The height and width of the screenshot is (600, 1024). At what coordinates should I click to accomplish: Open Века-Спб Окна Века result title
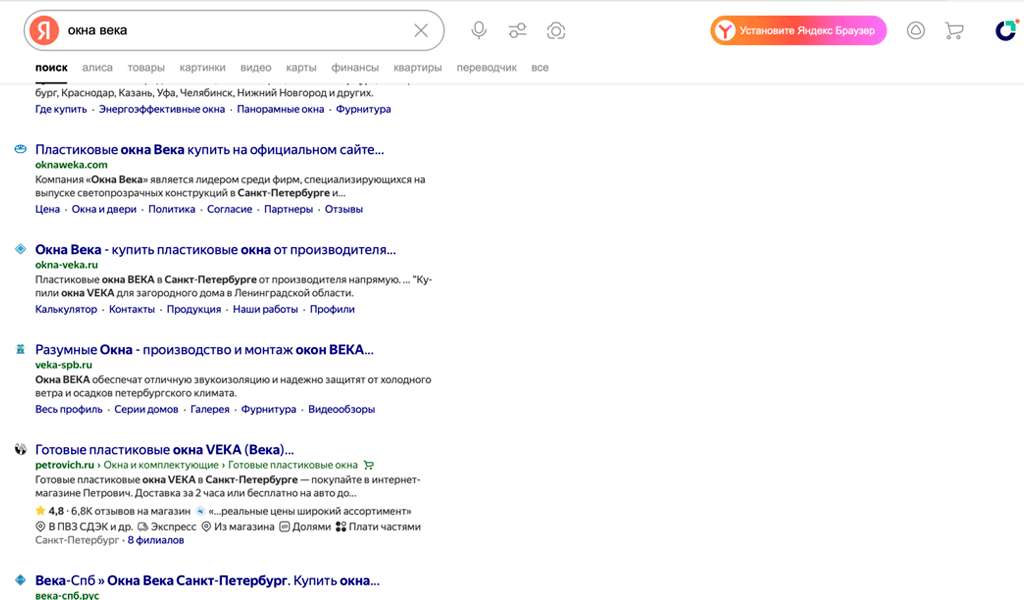point(207,580)
